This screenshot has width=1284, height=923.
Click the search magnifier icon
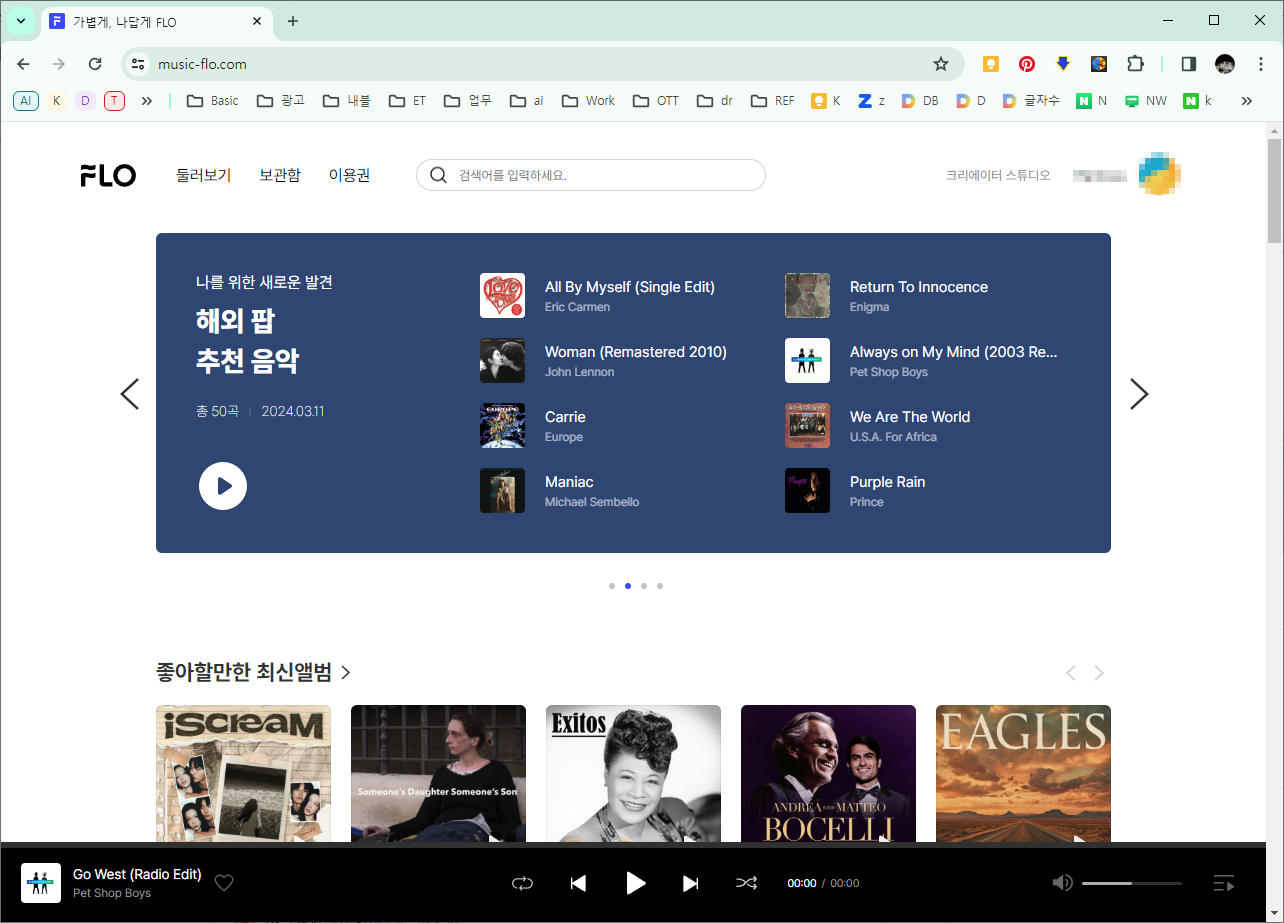click(x=438, y=175)
